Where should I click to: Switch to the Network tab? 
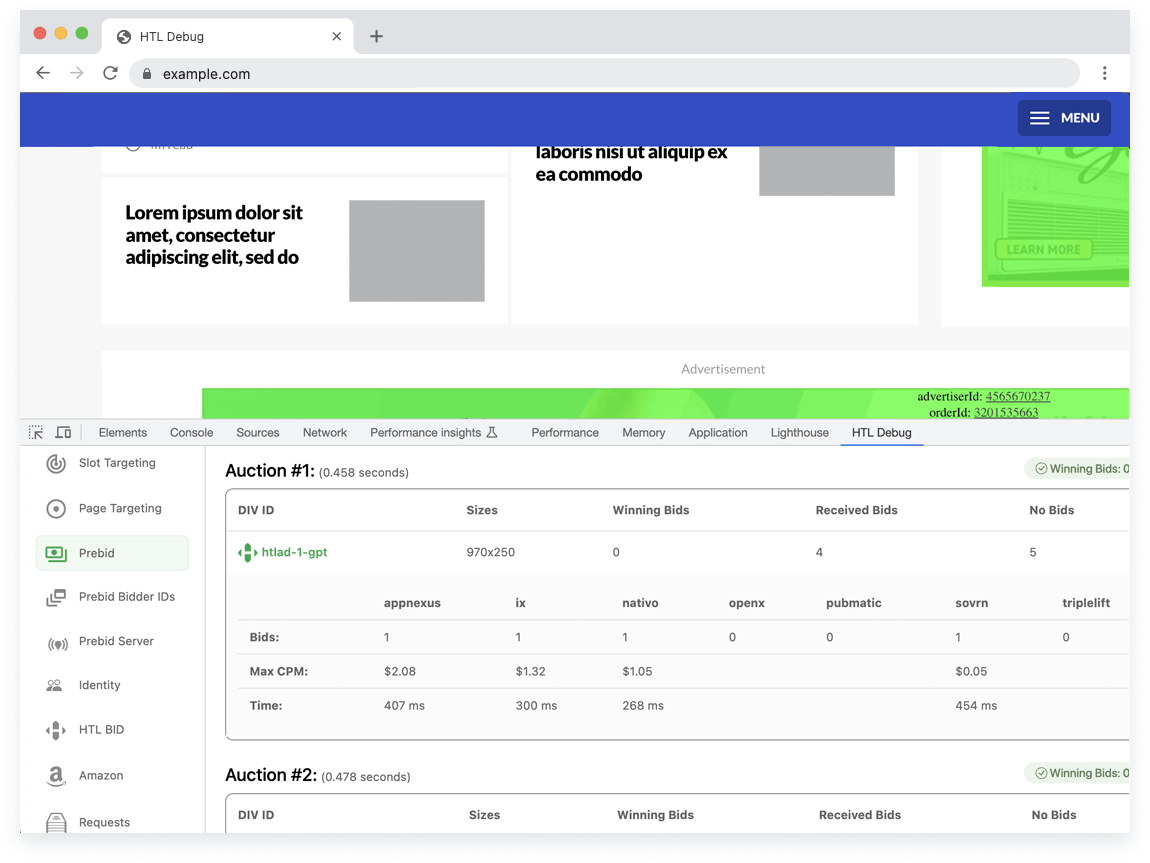[x=325, y=433]
